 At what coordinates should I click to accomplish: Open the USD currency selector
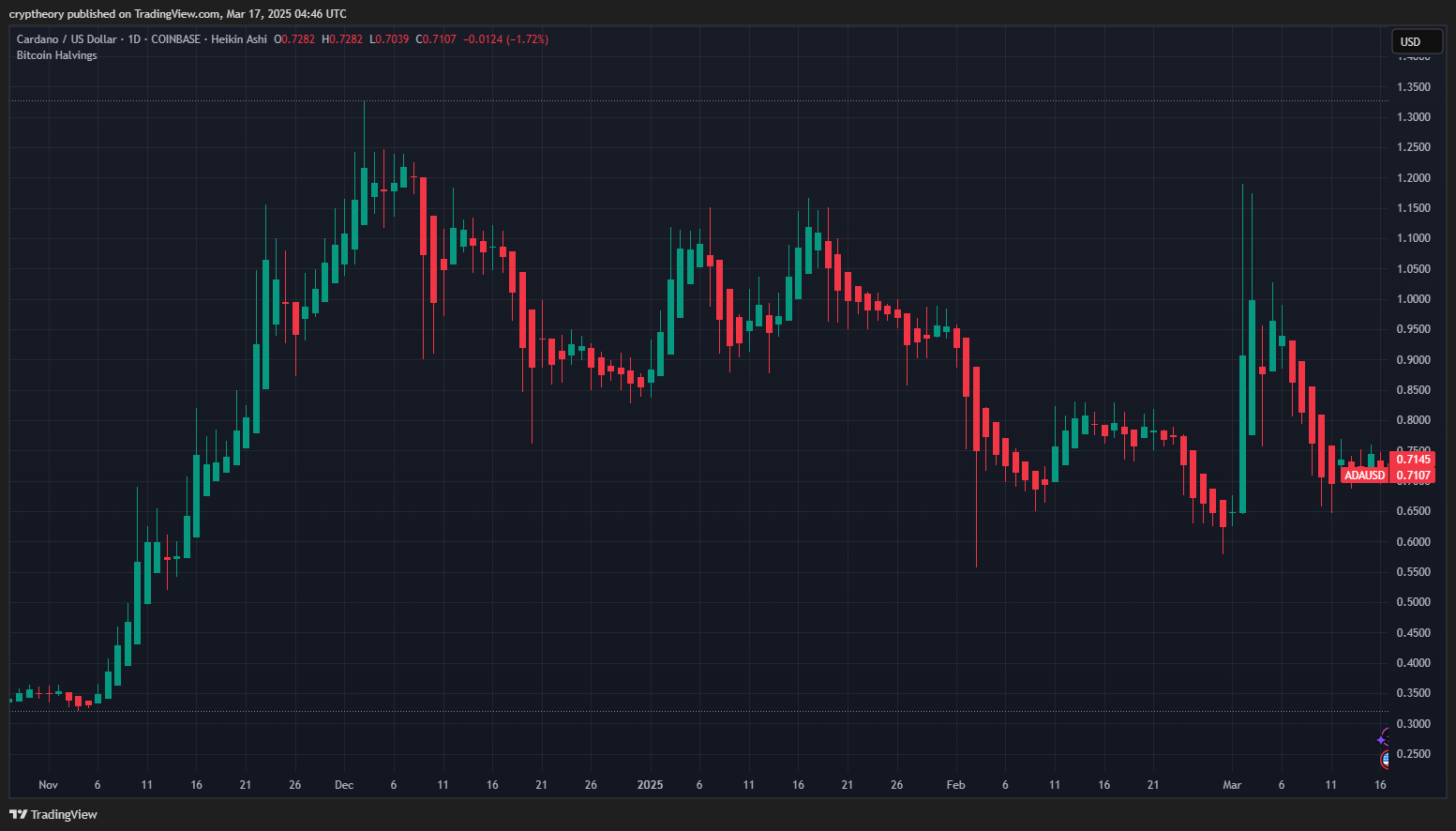click(1416, 41)
